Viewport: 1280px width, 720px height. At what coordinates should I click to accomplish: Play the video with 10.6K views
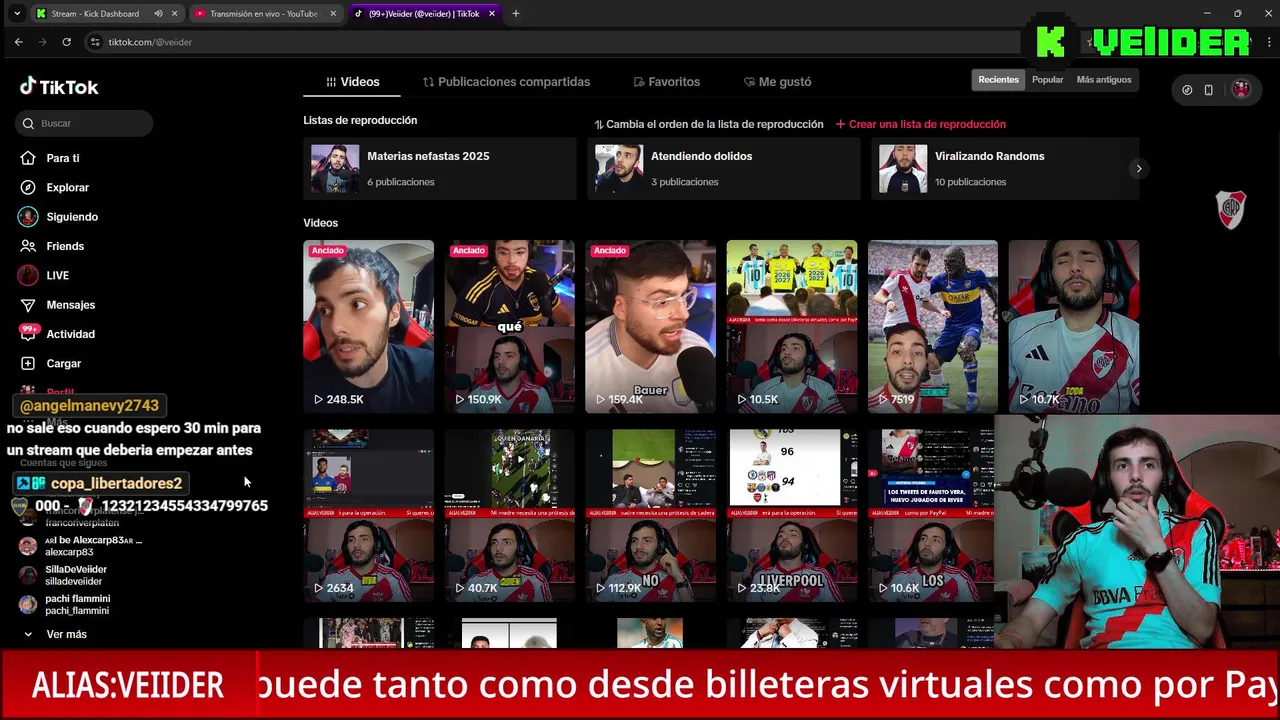[x=931, y=515]
